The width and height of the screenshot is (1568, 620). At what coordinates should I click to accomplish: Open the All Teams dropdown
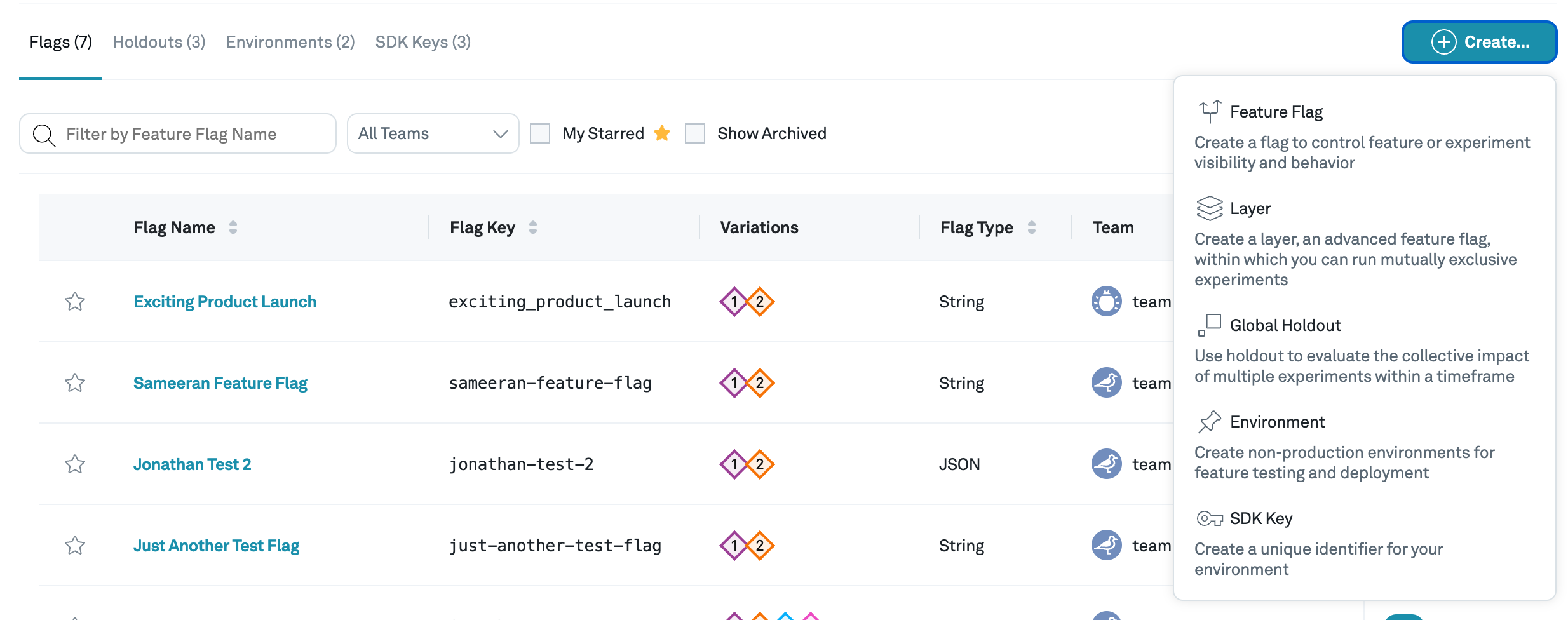click(x=433, y=133)
